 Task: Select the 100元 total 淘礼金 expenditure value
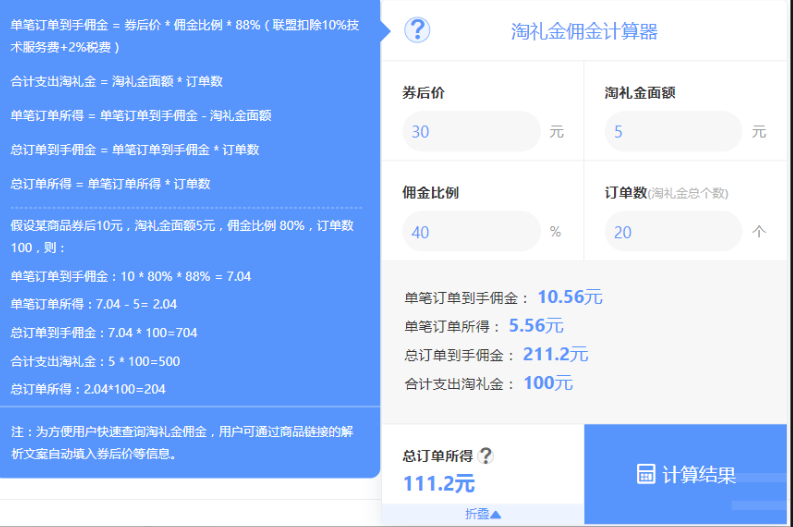[x=548, y=383]
